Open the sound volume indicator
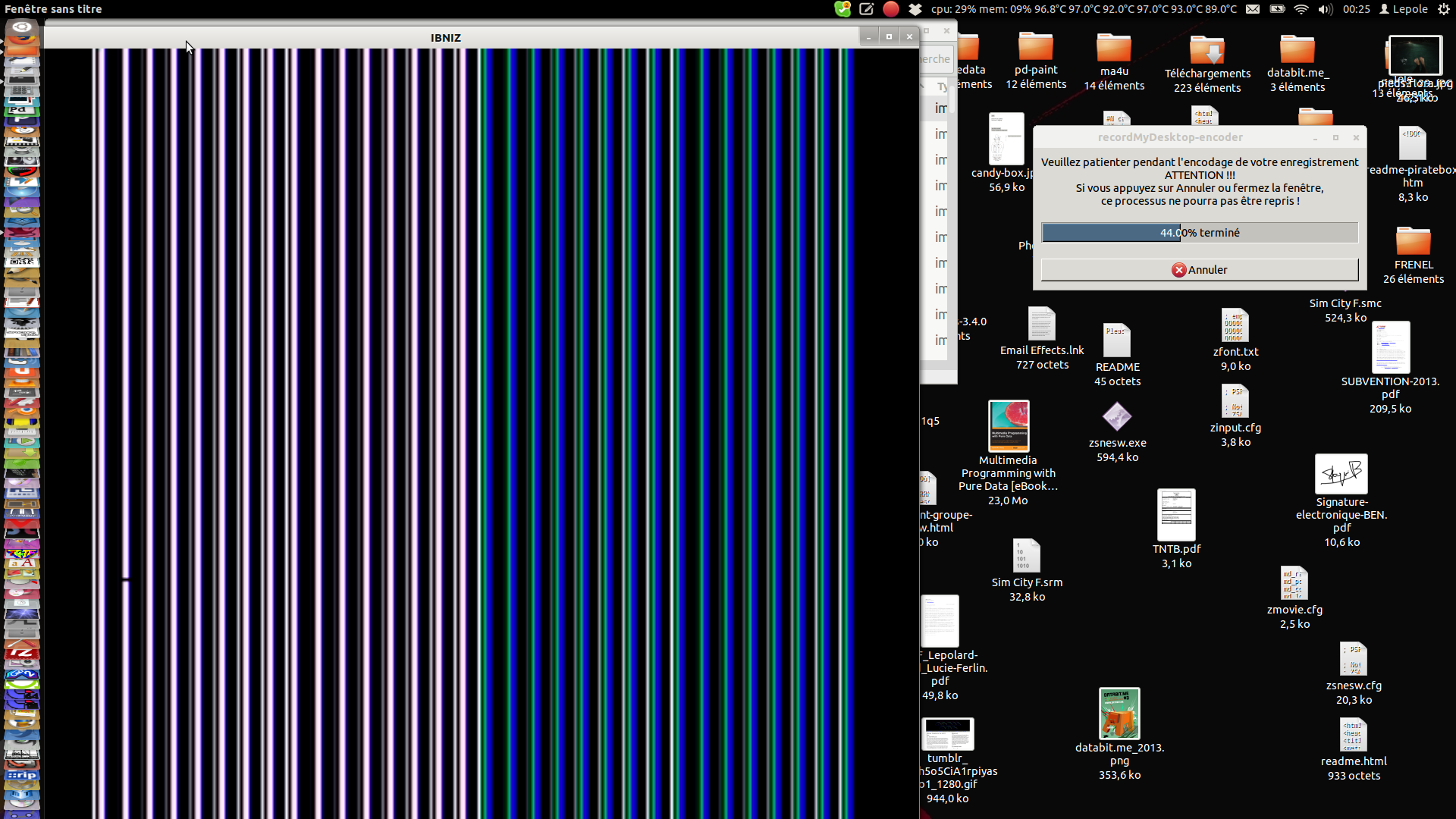 [1326, 9]
